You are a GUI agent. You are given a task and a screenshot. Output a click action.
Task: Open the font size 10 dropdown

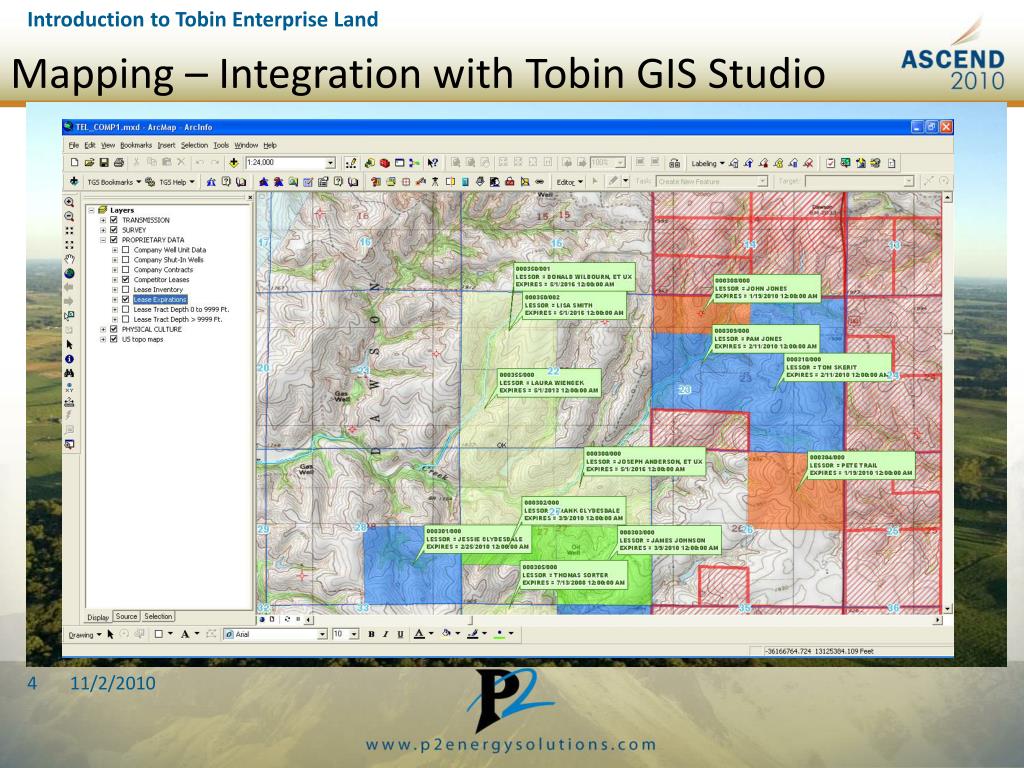coord(354,634)
